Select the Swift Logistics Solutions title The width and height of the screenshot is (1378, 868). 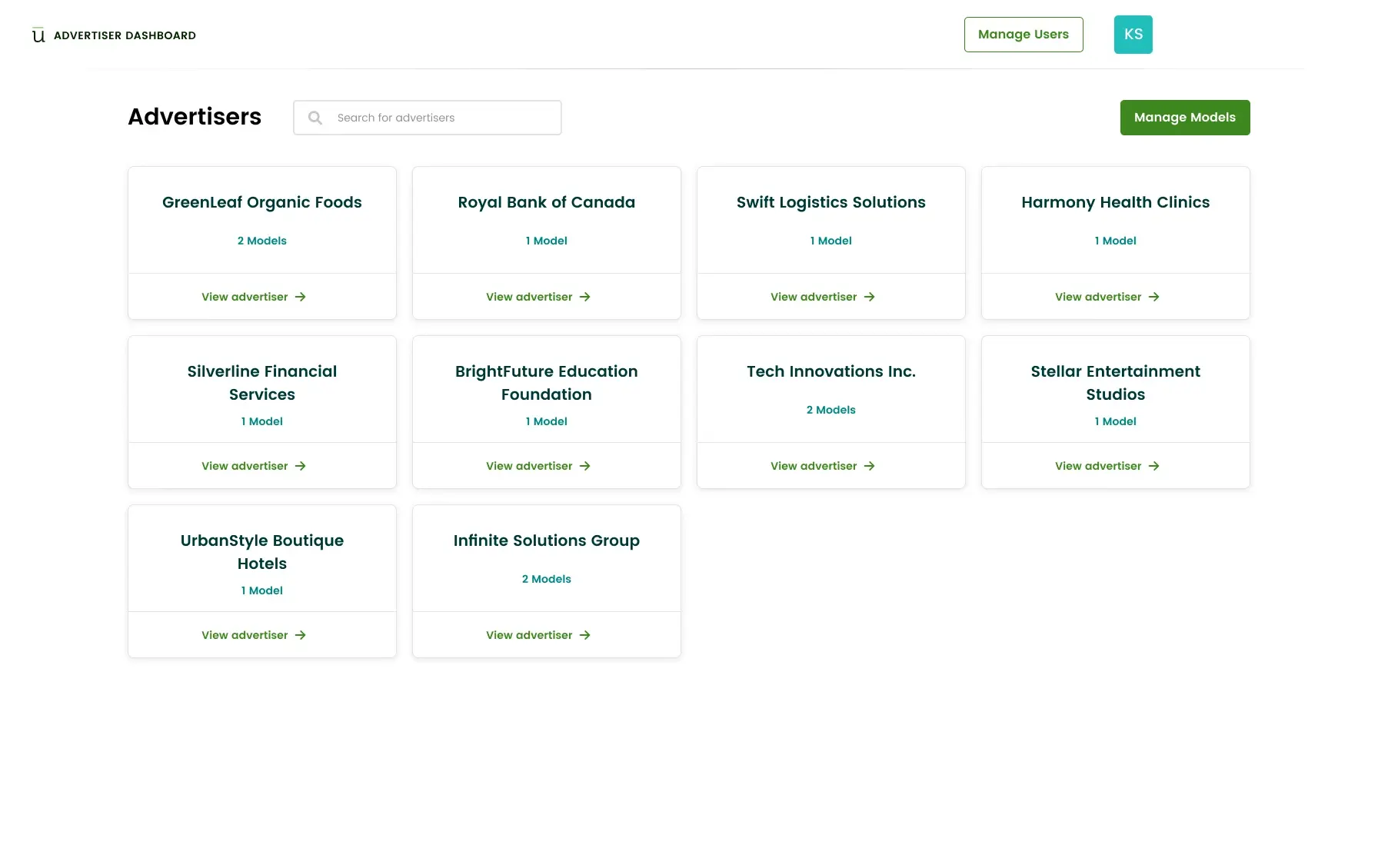(x=831, y=202)
